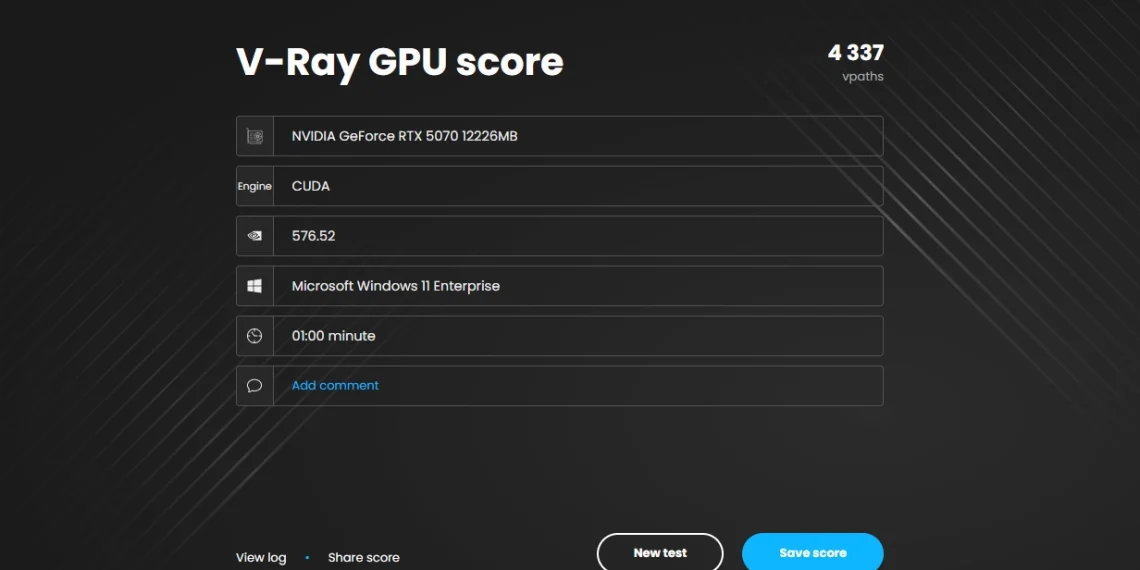Click the Windows logo icon in OS row
1140x570 pixels.
pyautogui.click(x=254, y=286)
